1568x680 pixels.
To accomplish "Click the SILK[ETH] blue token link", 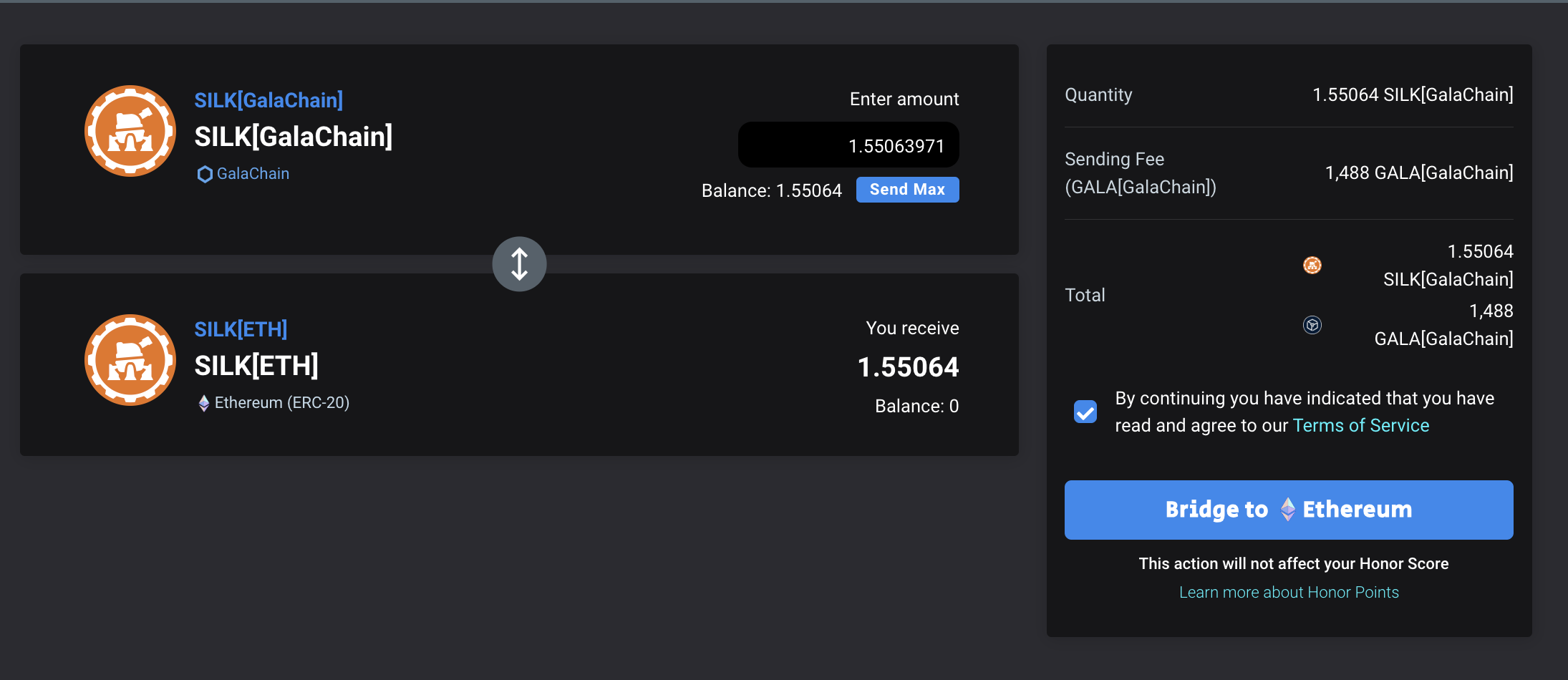I will click(x=241, y=329).
